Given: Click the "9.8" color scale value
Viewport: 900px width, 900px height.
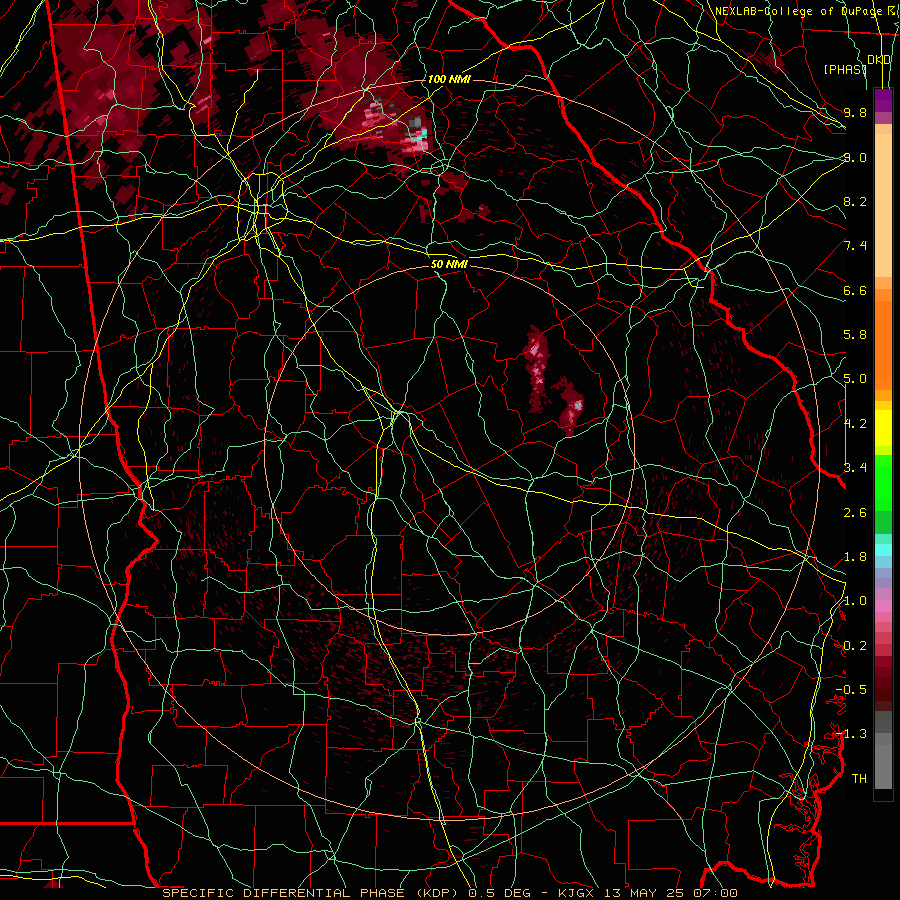Looking at the screenshot, I should 855,112.
